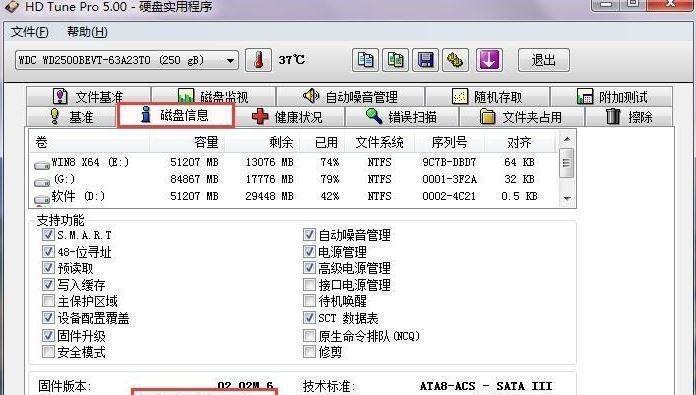Toggle the 原生命令排队 (NCQ) checkbox
The width and height of the screenshot is (696, 395).
point(309,335)
